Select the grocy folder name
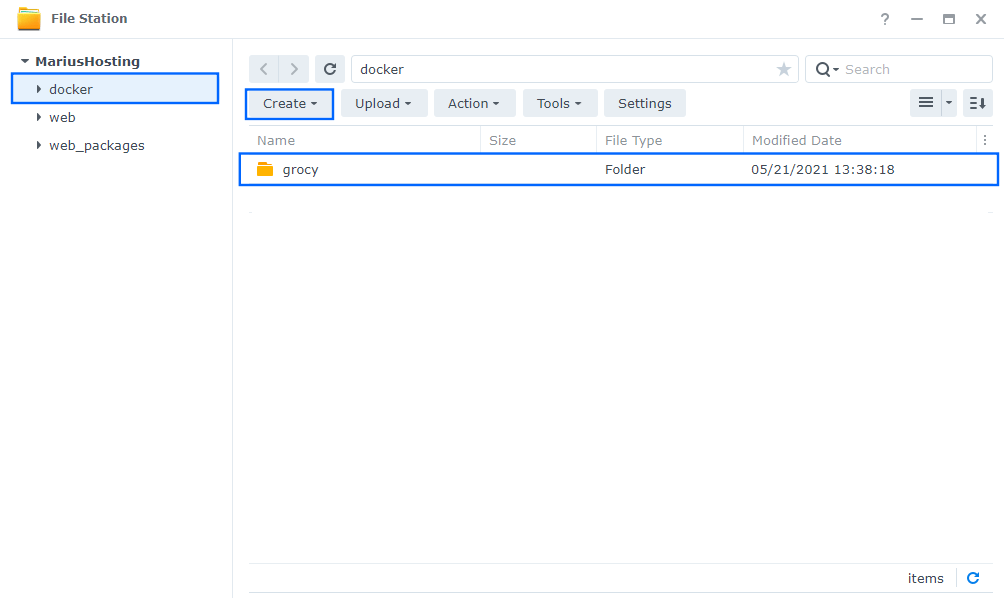The height and width of the screenshot is (598, 1004). [300, 170]
